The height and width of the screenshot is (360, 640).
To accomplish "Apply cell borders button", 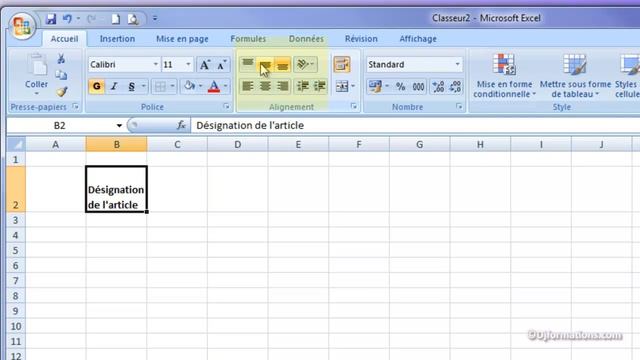I will point(160,86).
